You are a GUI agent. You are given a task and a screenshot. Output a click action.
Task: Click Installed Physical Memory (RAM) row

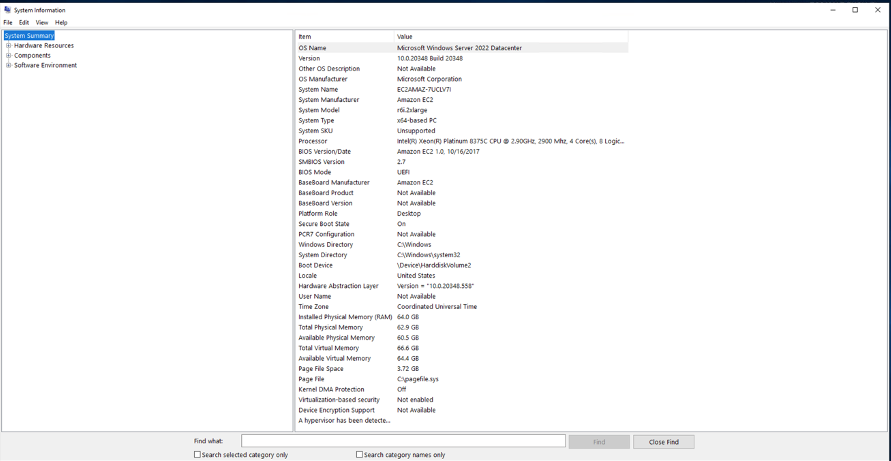pyautogui.click(x=462, y=317)
